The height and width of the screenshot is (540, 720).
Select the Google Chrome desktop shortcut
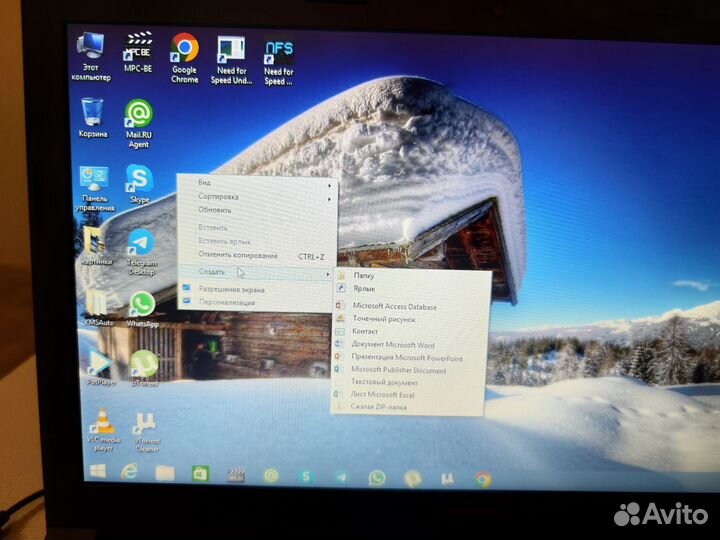point(185,58)
